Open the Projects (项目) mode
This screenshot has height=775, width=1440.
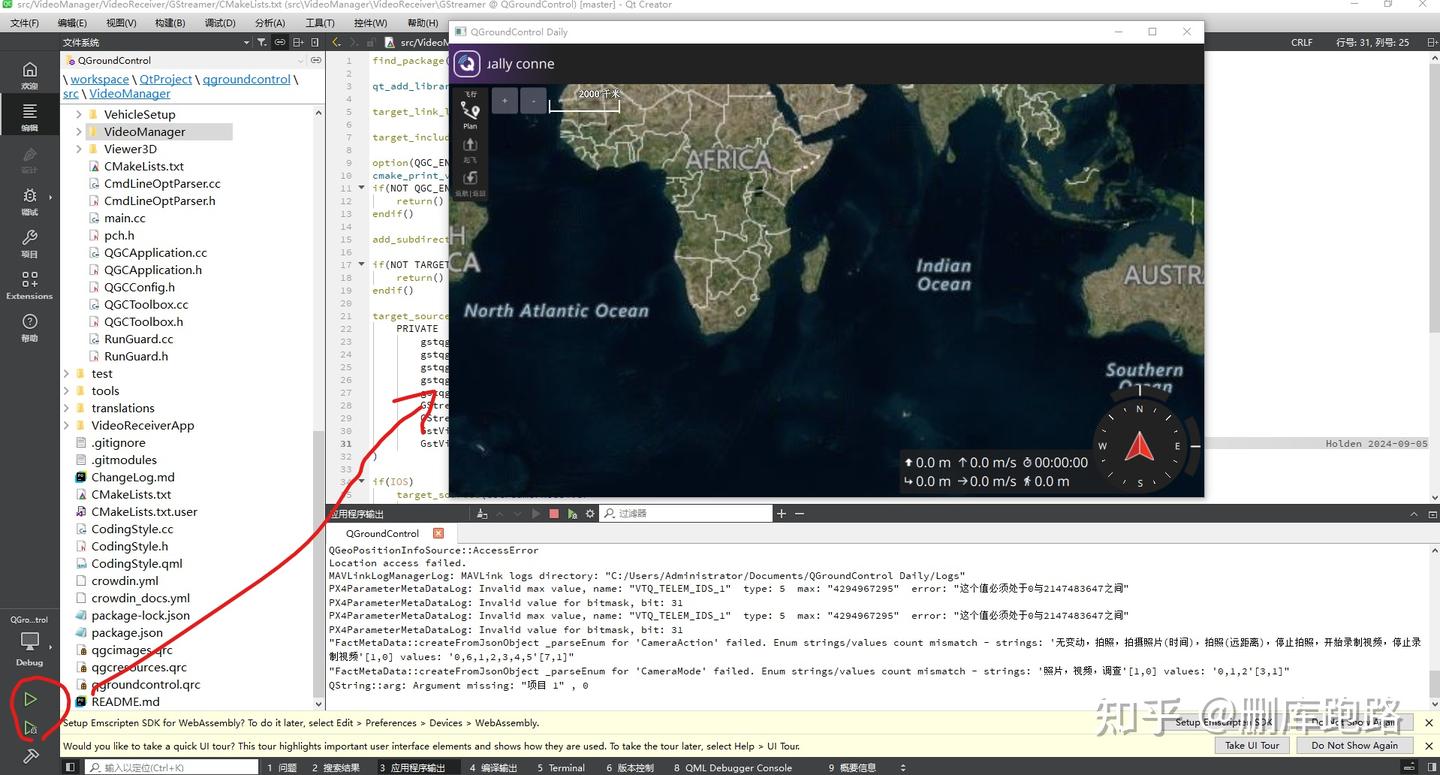(x=29, y=243)
